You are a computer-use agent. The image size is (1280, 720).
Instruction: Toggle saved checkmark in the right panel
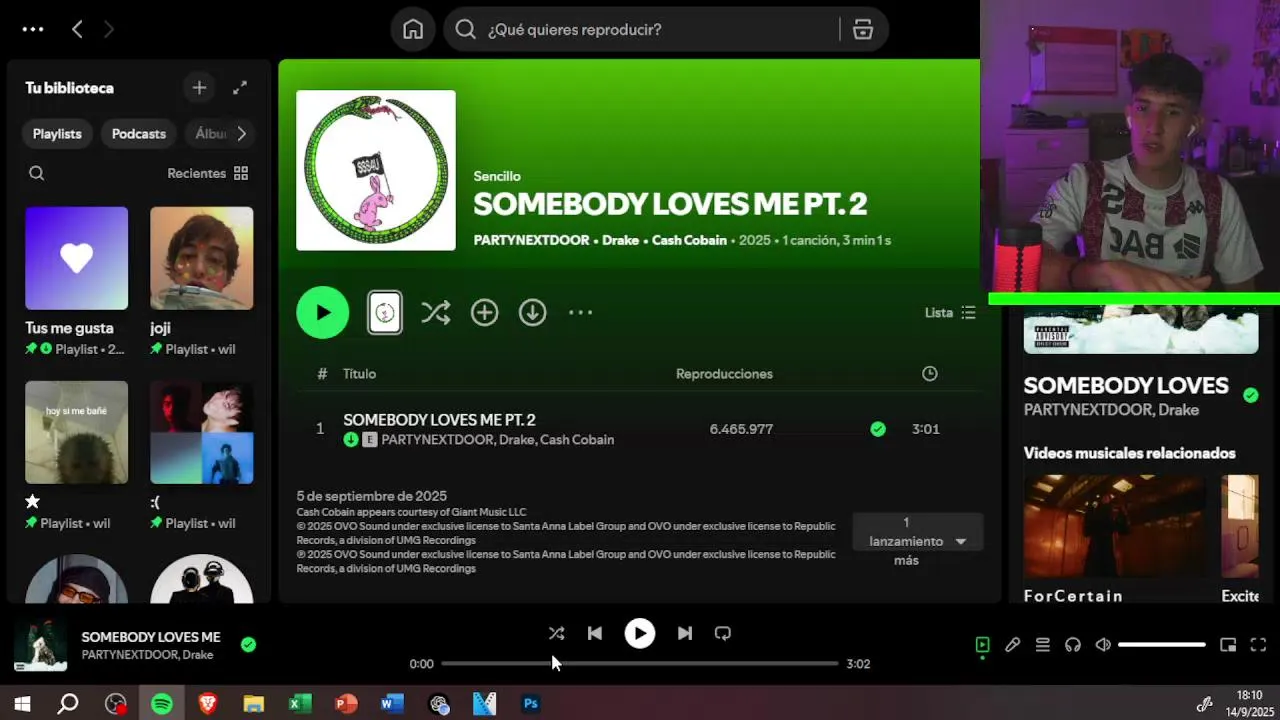click(x=1250, y=395)
